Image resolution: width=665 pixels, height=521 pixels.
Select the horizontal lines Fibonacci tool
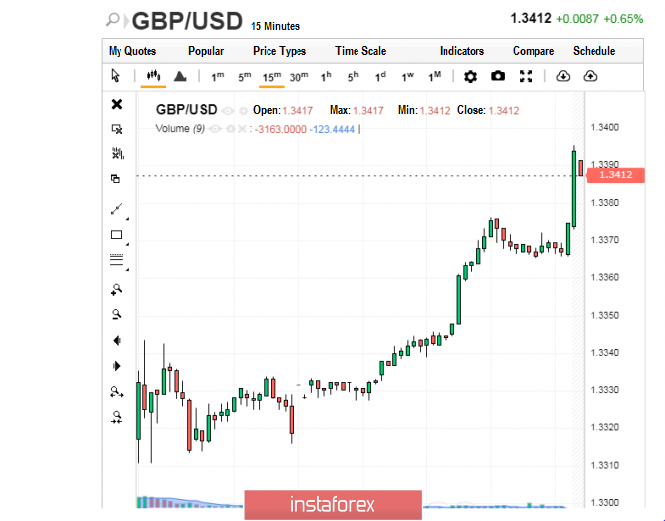click(116, 260)
